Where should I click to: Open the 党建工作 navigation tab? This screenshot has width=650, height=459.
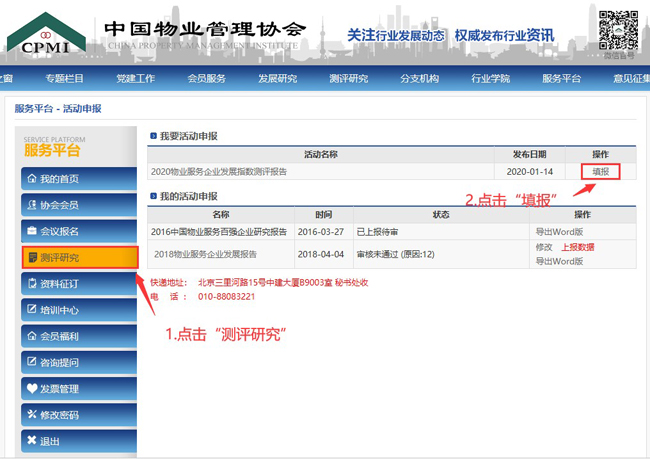pos(135,79)
